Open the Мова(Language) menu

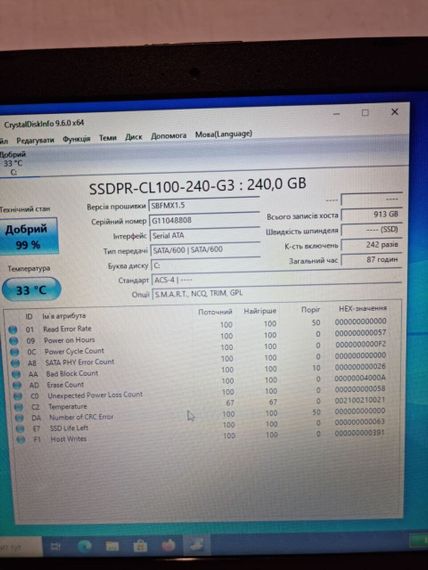[224, 134]
